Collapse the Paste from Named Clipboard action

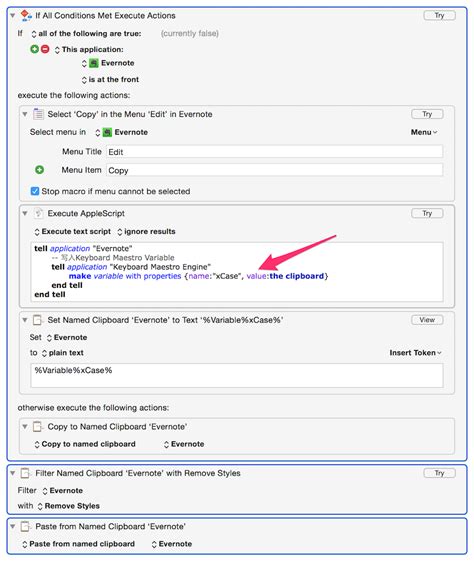(13, 527)
